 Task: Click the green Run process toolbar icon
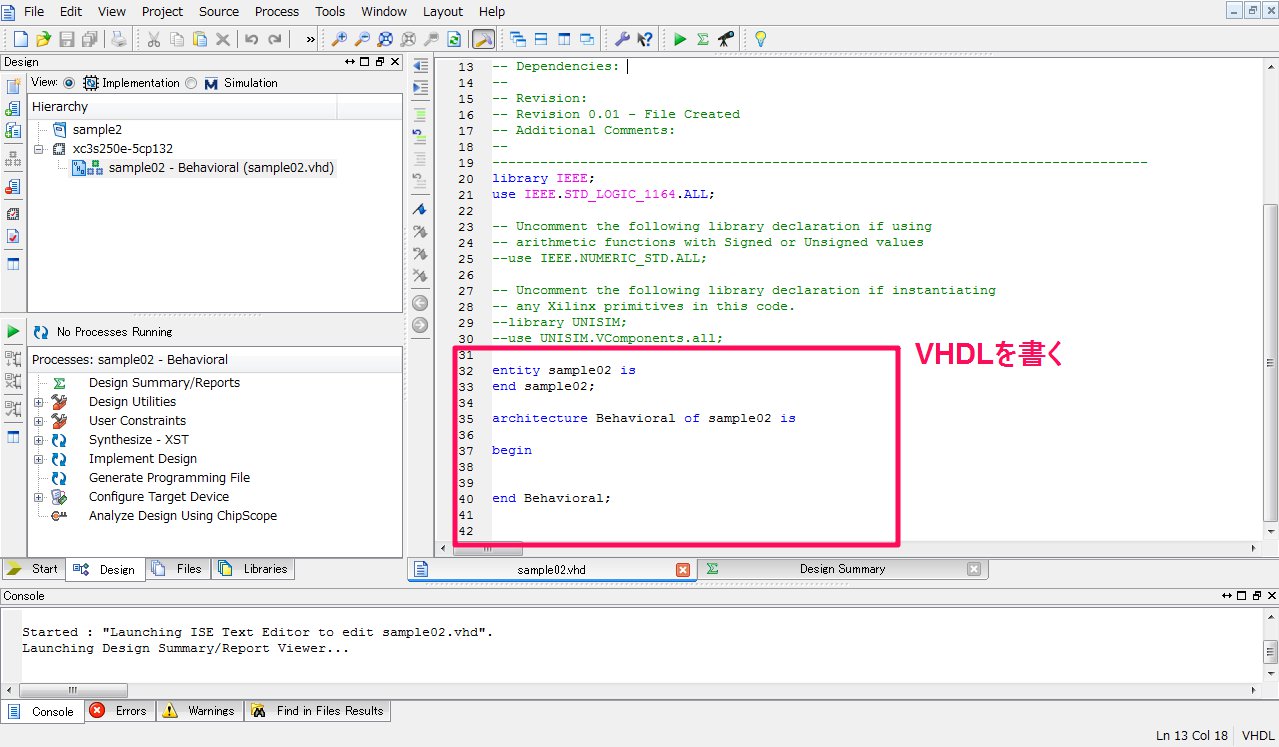point(680,39)
